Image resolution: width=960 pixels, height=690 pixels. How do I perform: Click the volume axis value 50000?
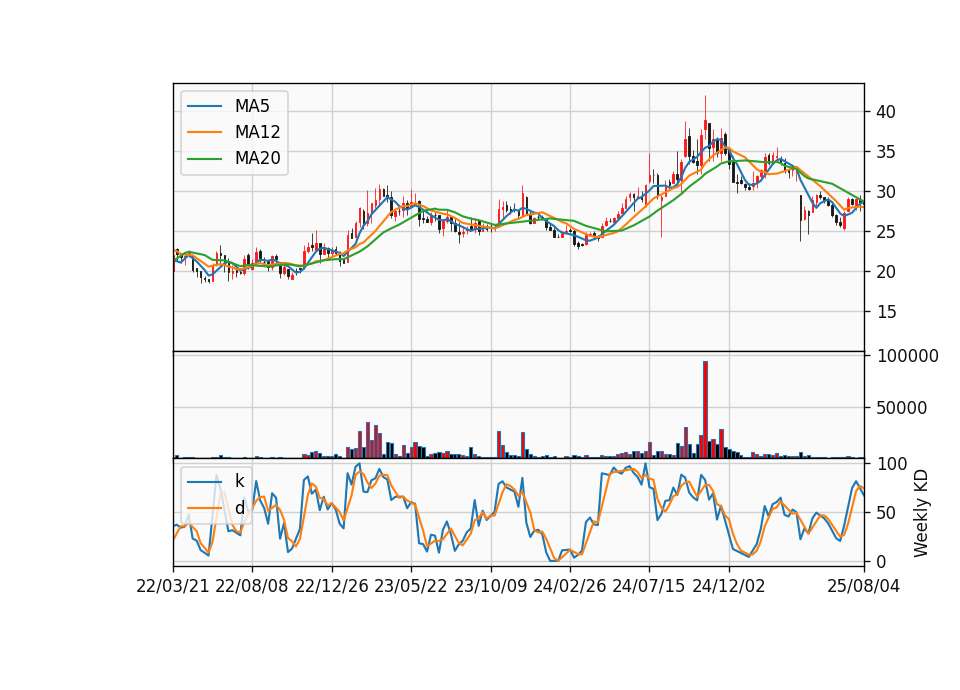902,408
